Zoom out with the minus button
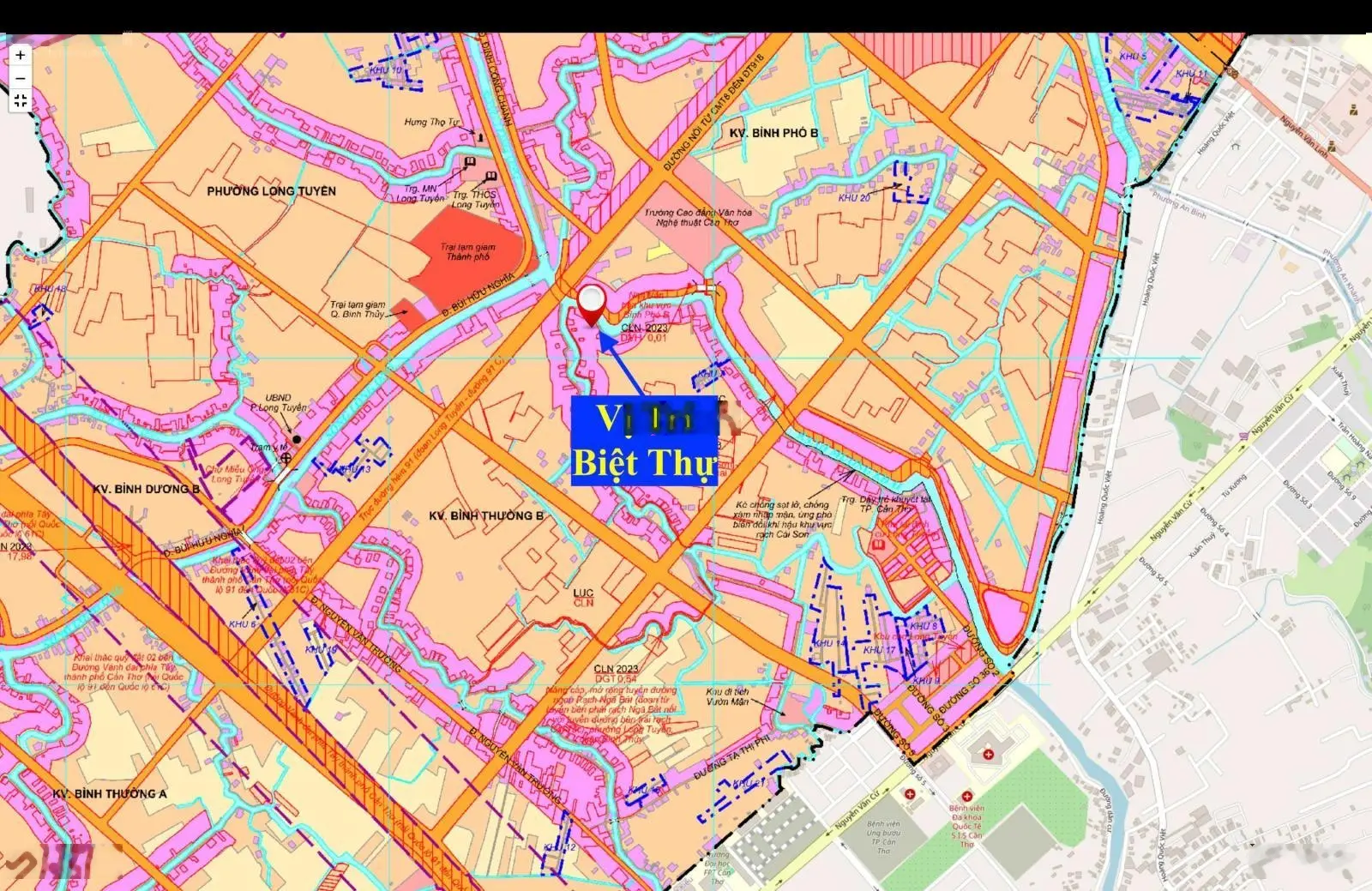 (21, 78)
